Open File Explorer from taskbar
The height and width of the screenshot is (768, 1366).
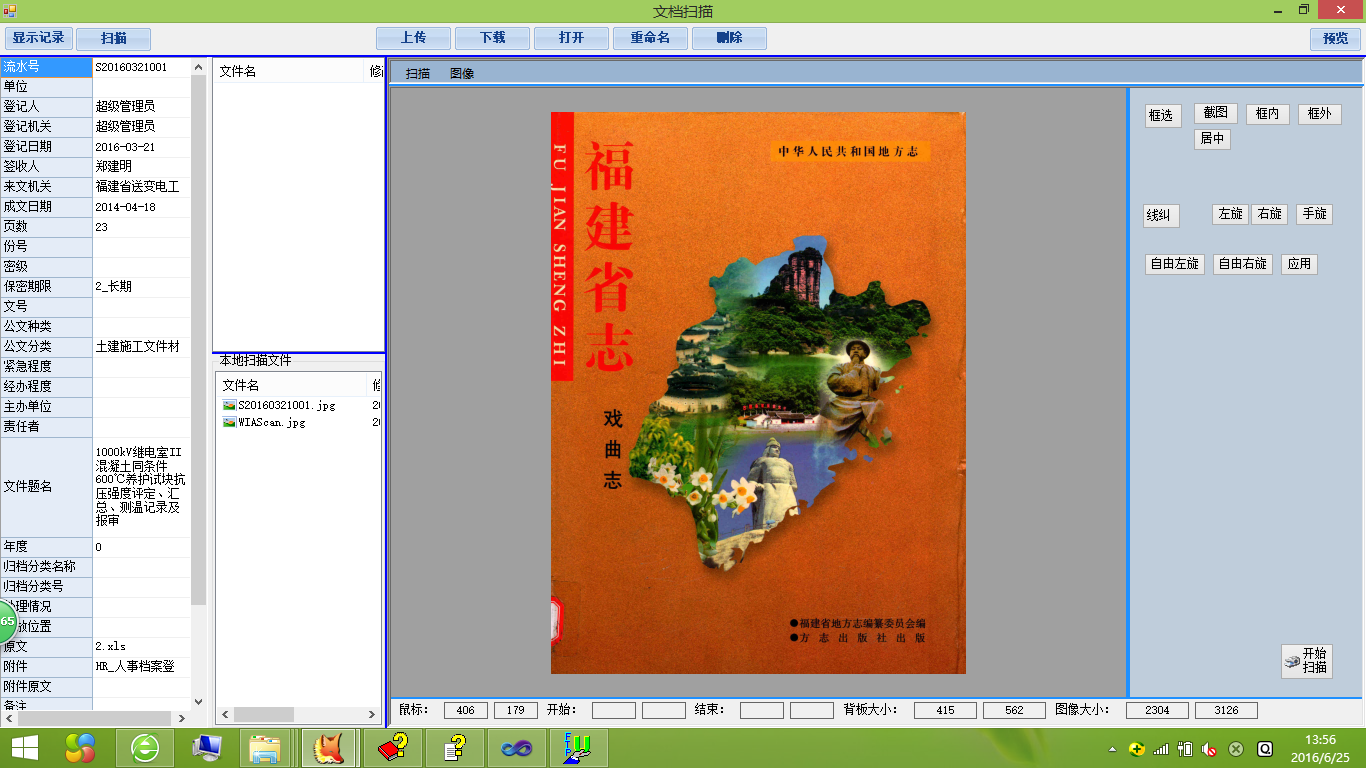coord(265,748)
